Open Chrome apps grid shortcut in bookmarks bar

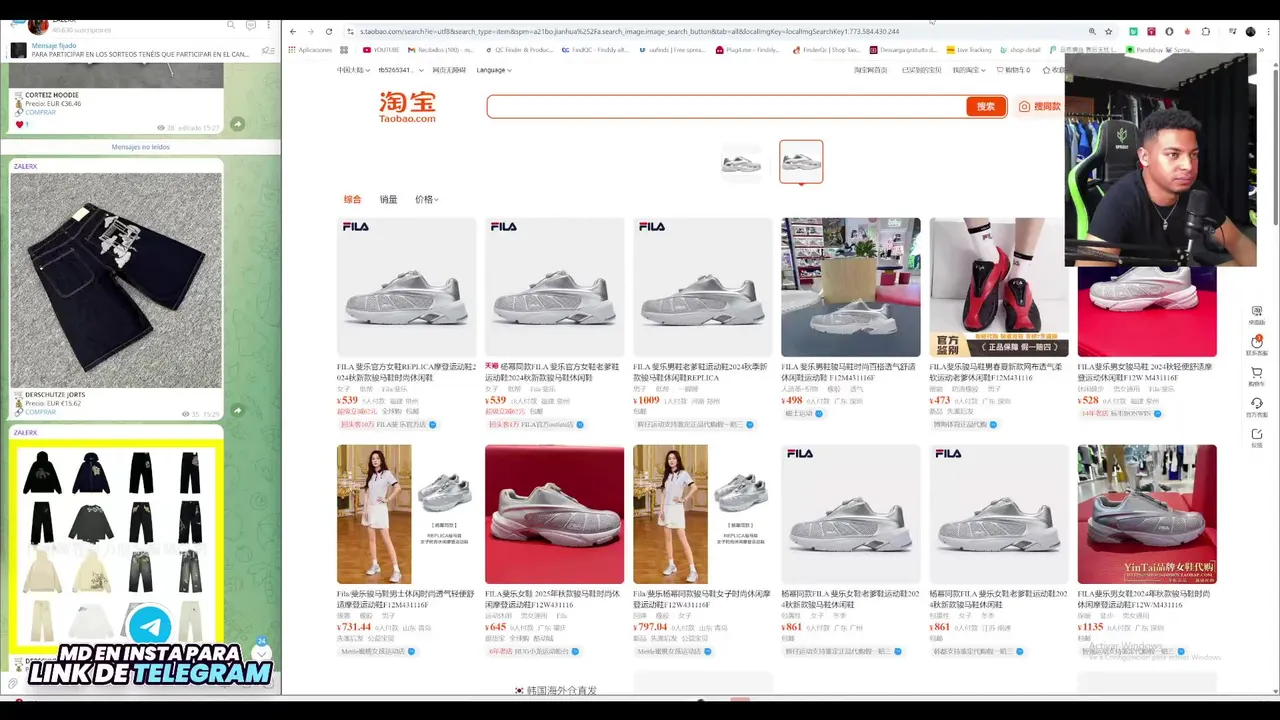point(344,49)
